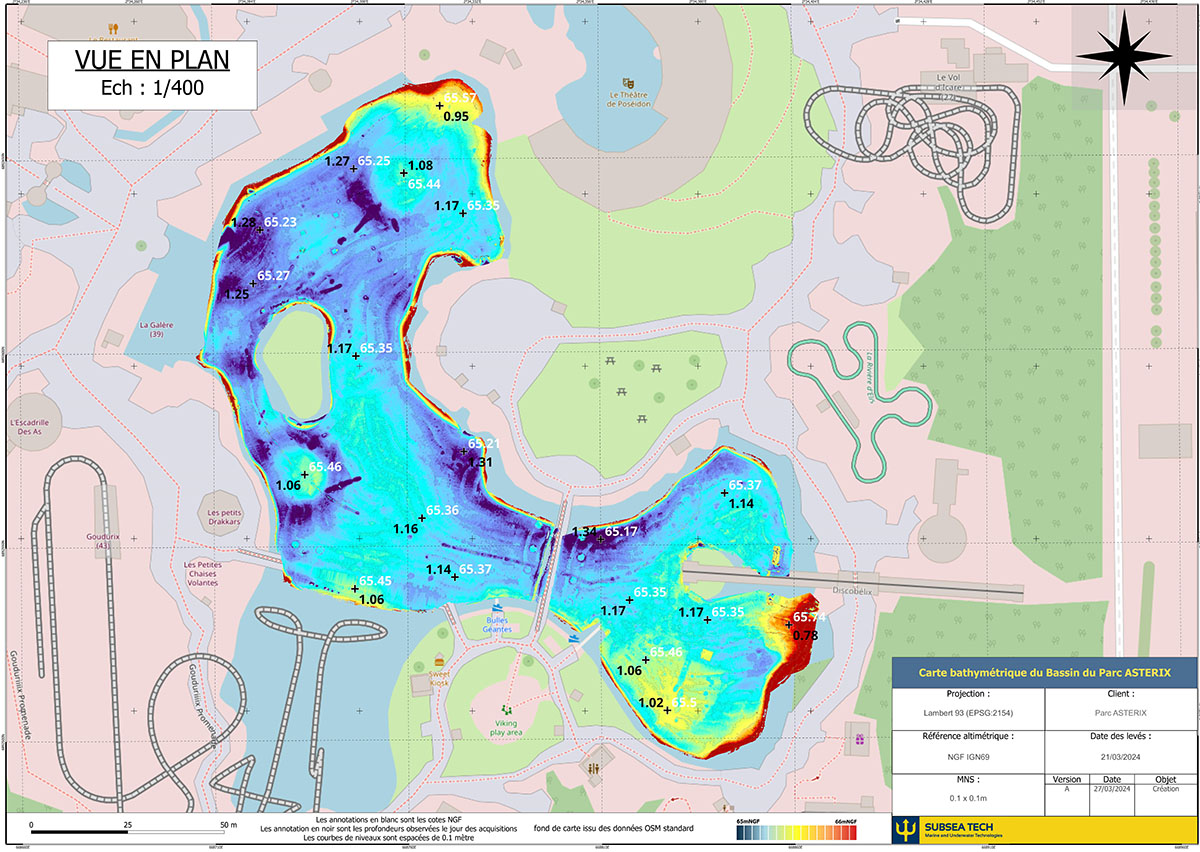The width and height of the screenshot is (1200, 852).
Task: Click the Carte bathymétrique title header
Action: 1044,673
